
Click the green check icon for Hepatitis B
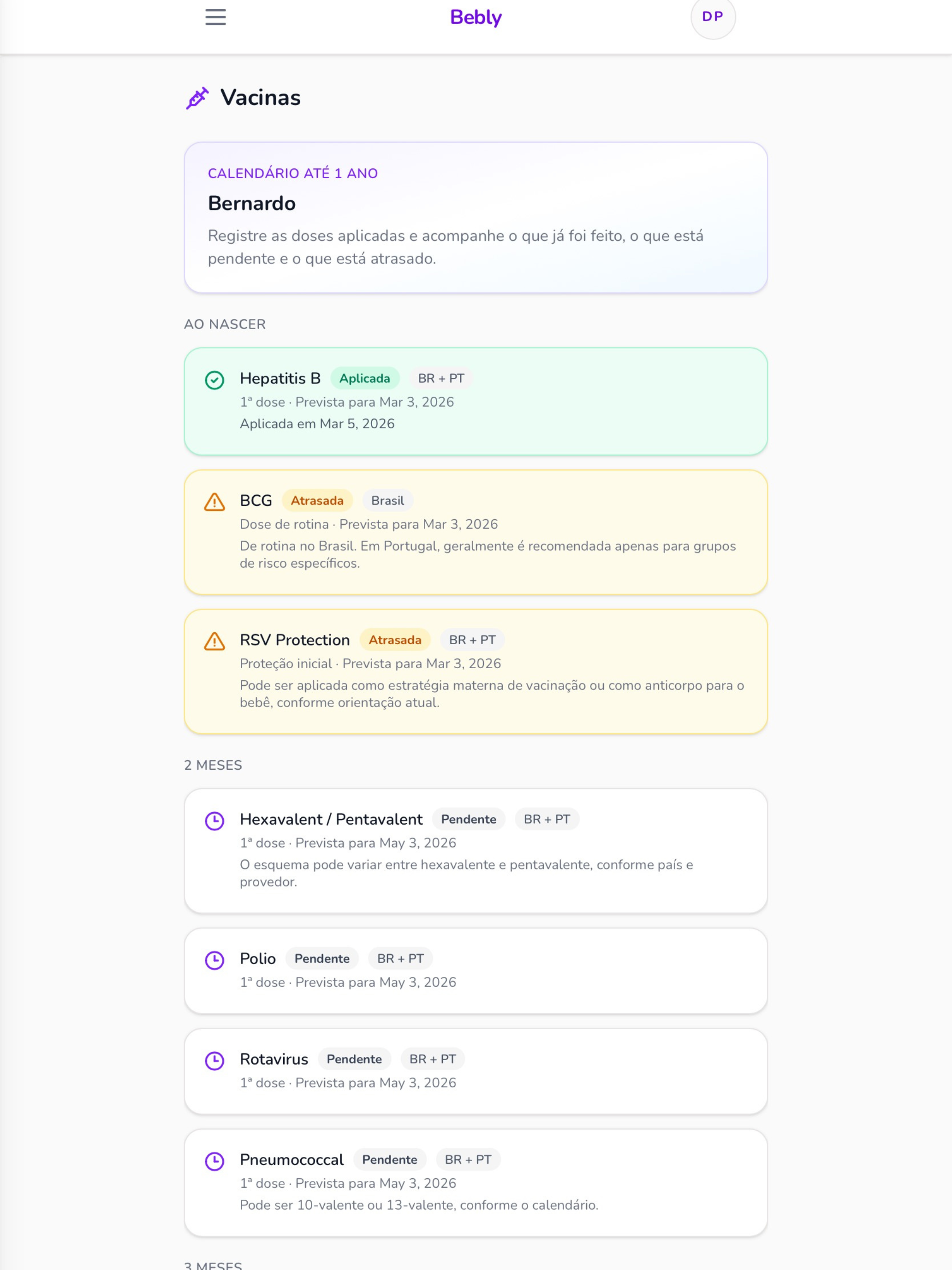tap(214, 380)
